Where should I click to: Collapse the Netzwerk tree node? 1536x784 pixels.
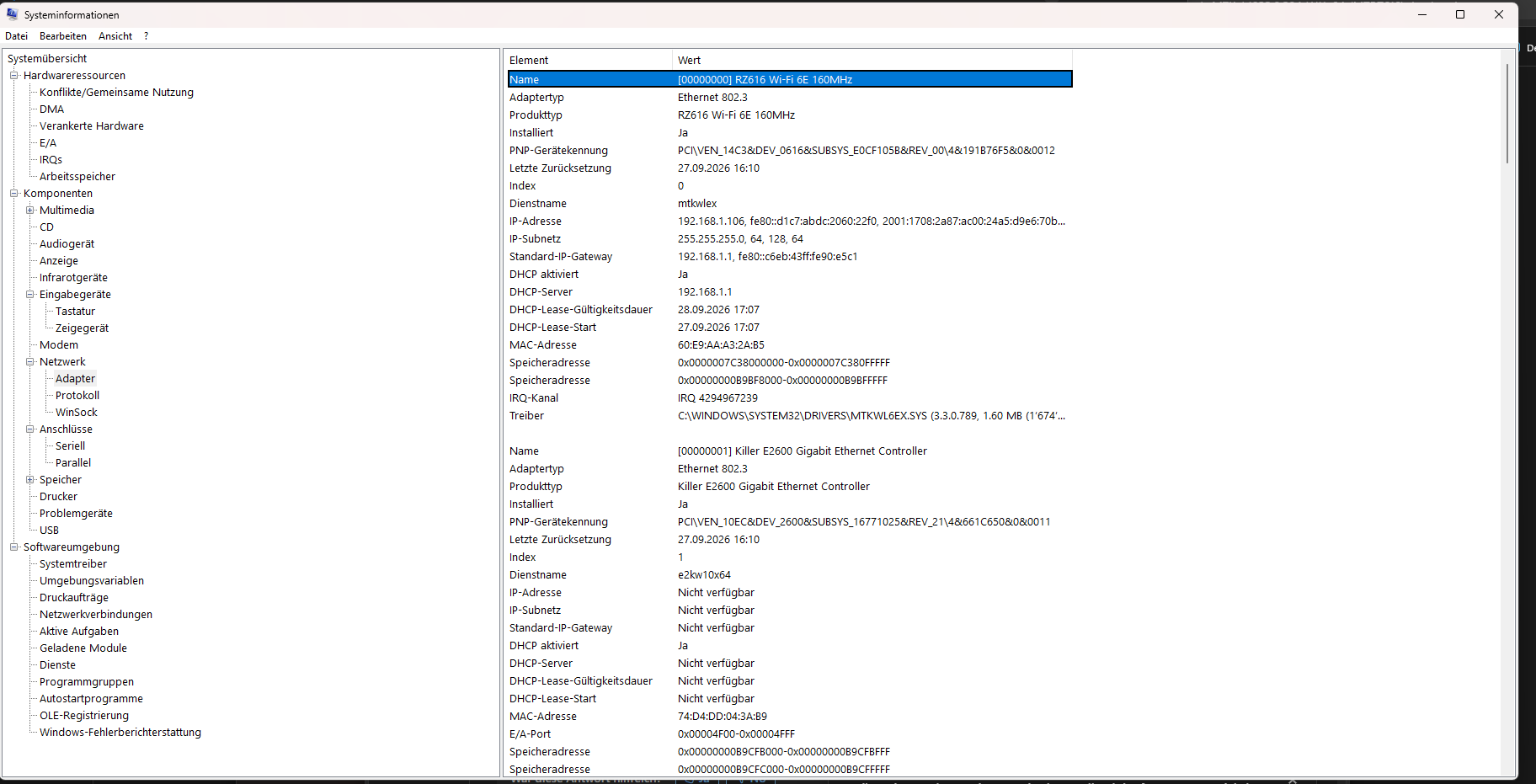[x=29, y=362]
